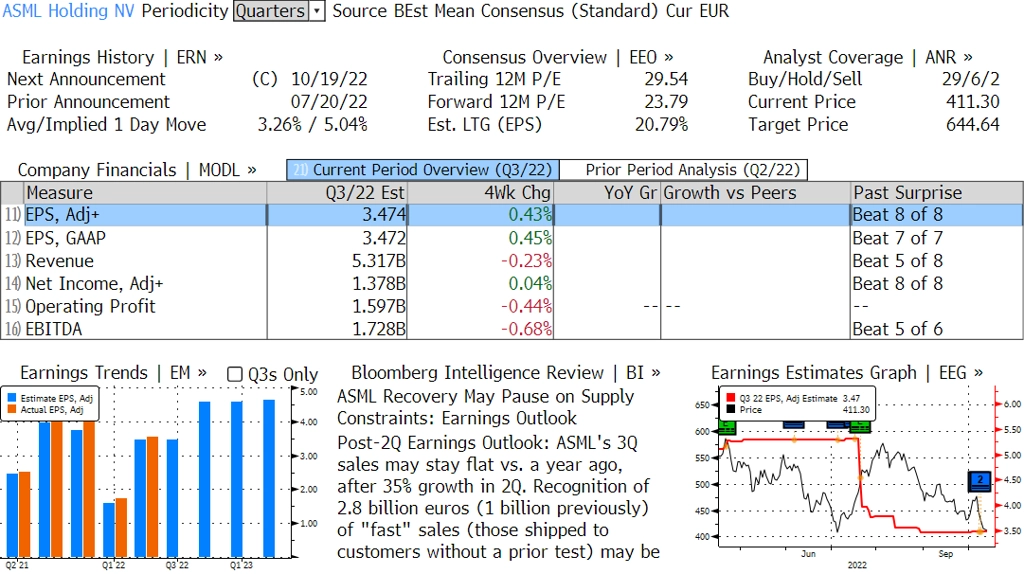Click the Forward 12M P/E value 23.79
This screenshot has height=574, width=1024.
pyautogui.click(x=666, y=102)
